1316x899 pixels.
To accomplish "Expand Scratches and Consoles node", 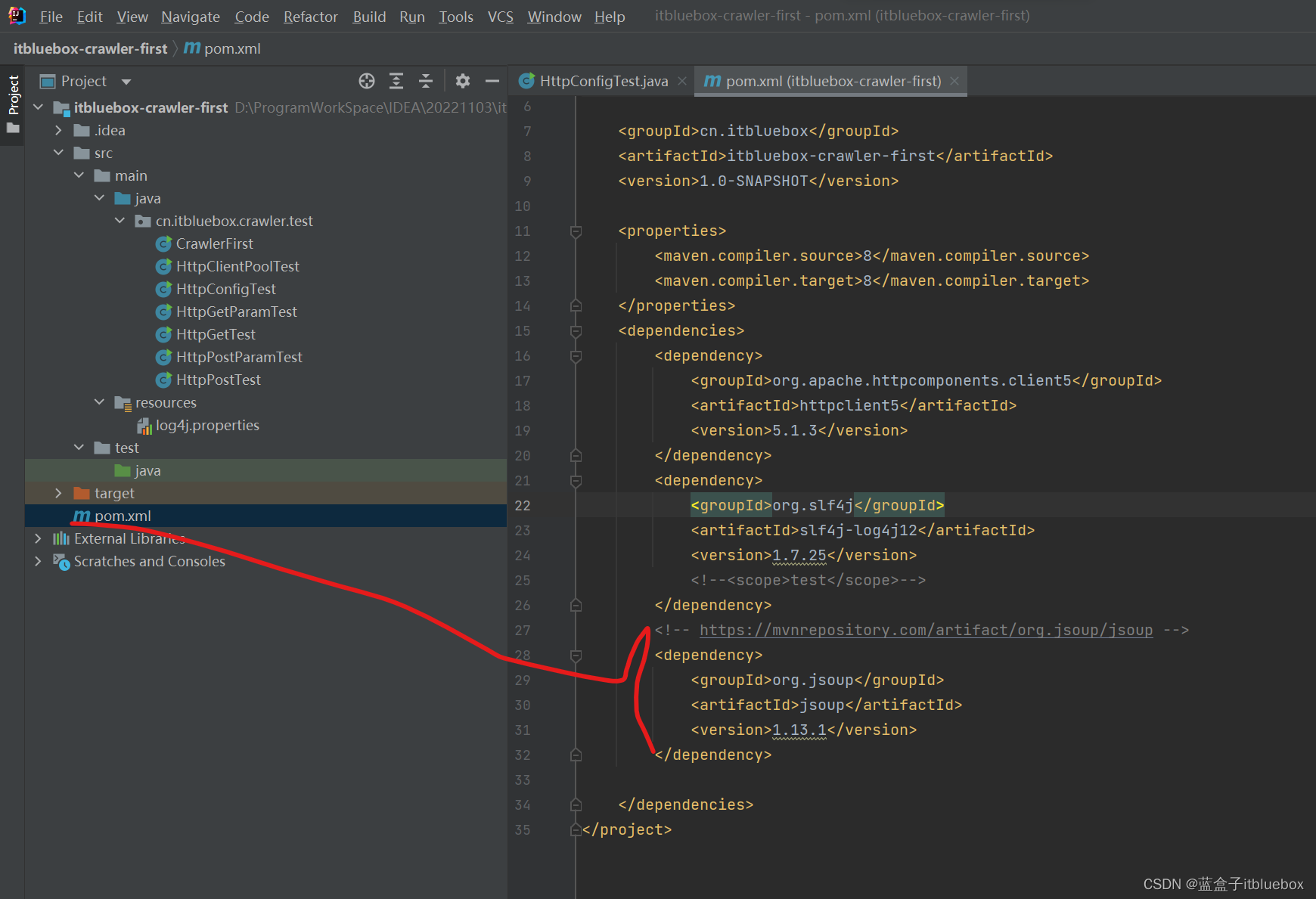I will tap(38, 561).
